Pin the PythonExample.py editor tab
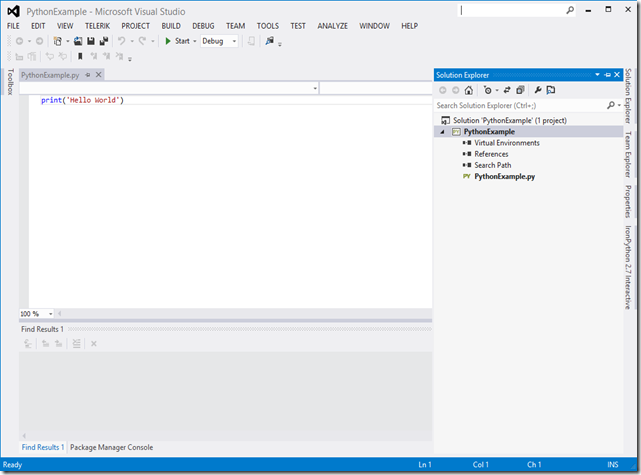The width and height of the screenshot is (641, 475). [x=87, y=75]
